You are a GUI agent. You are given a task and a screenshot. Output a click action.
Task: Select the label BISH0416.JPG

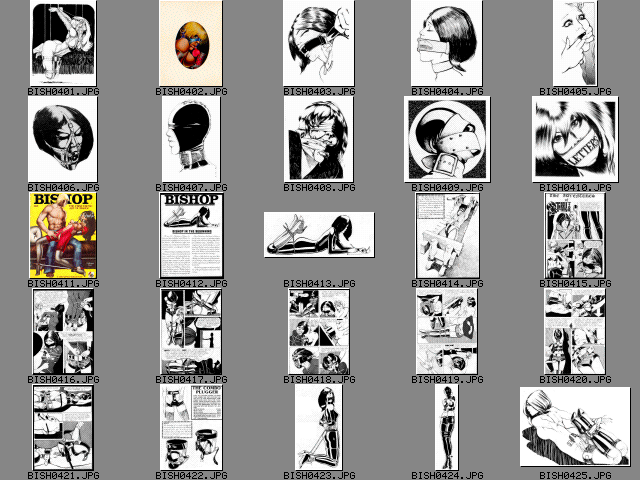click(x=63, y=380)
